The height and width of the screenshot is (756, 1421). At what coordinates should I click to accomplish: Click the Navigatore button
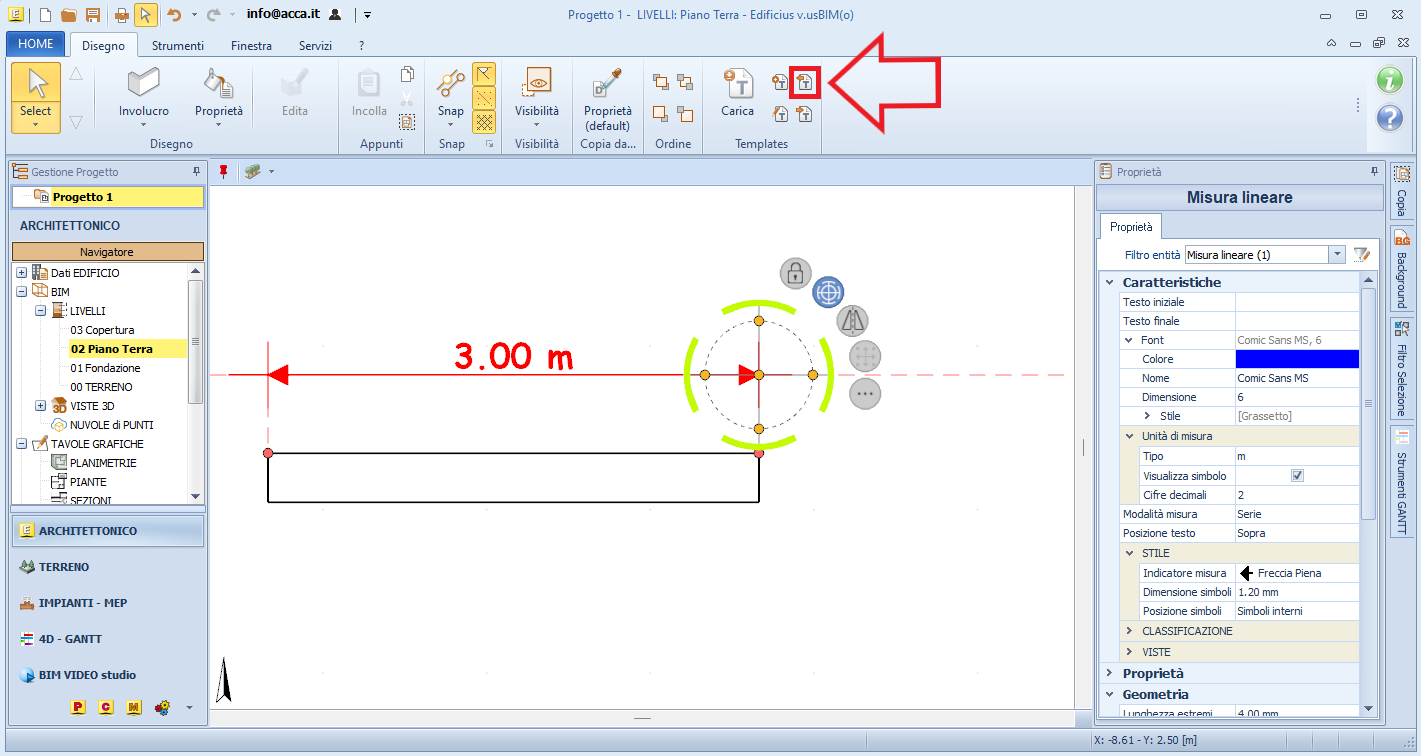[107, 252]
